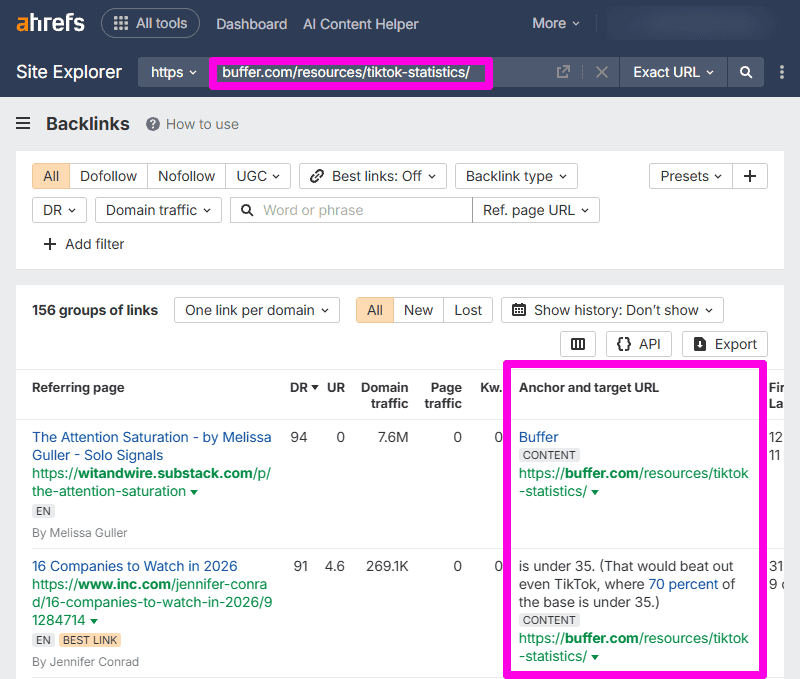This screenshot has width=800, height=679.
Task: Select the Dofollow filter
Action: click(x=108, y=176)
